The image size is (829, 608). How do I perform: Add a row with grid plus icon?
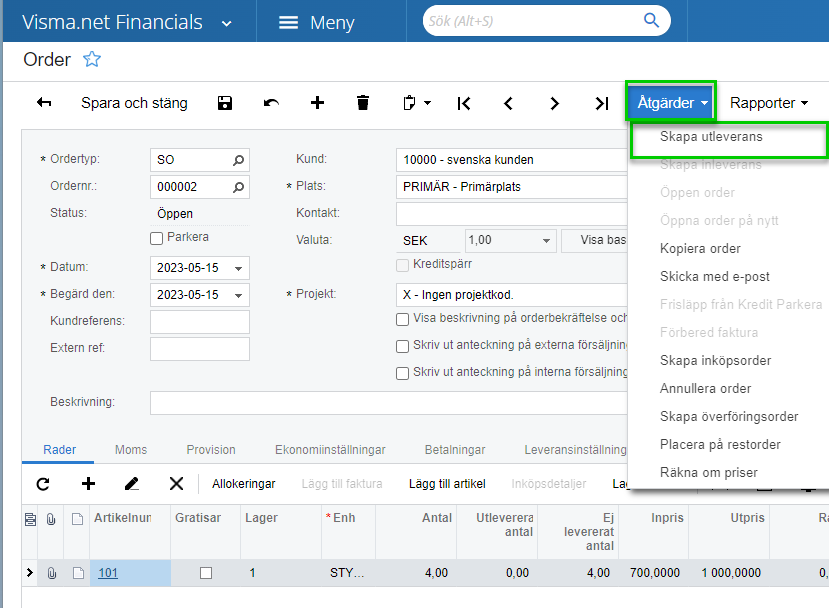88,483
